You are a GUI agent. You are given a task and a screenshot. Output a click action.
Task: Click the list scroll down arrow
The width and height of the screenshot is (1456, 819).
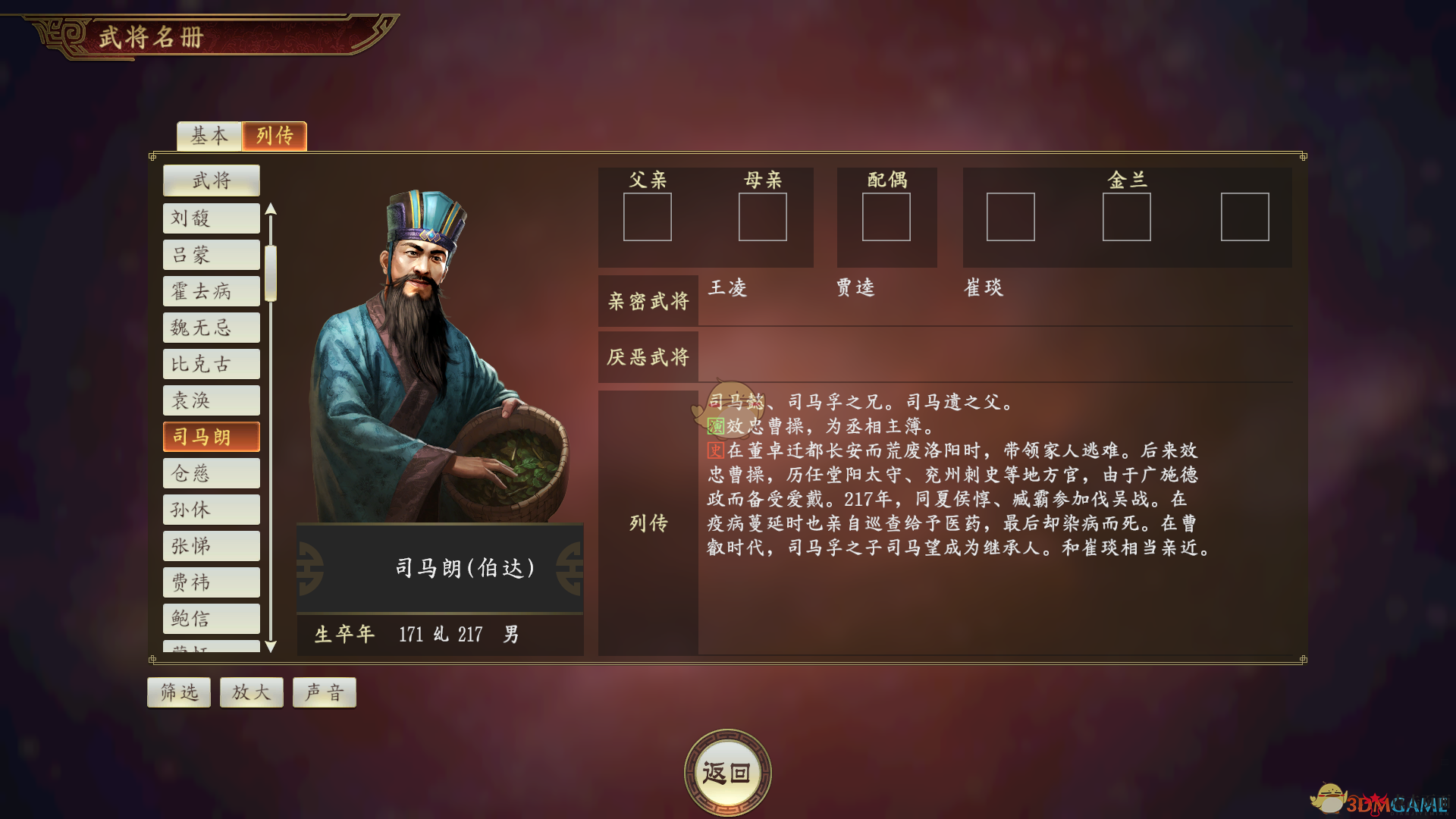click(271, 646)
